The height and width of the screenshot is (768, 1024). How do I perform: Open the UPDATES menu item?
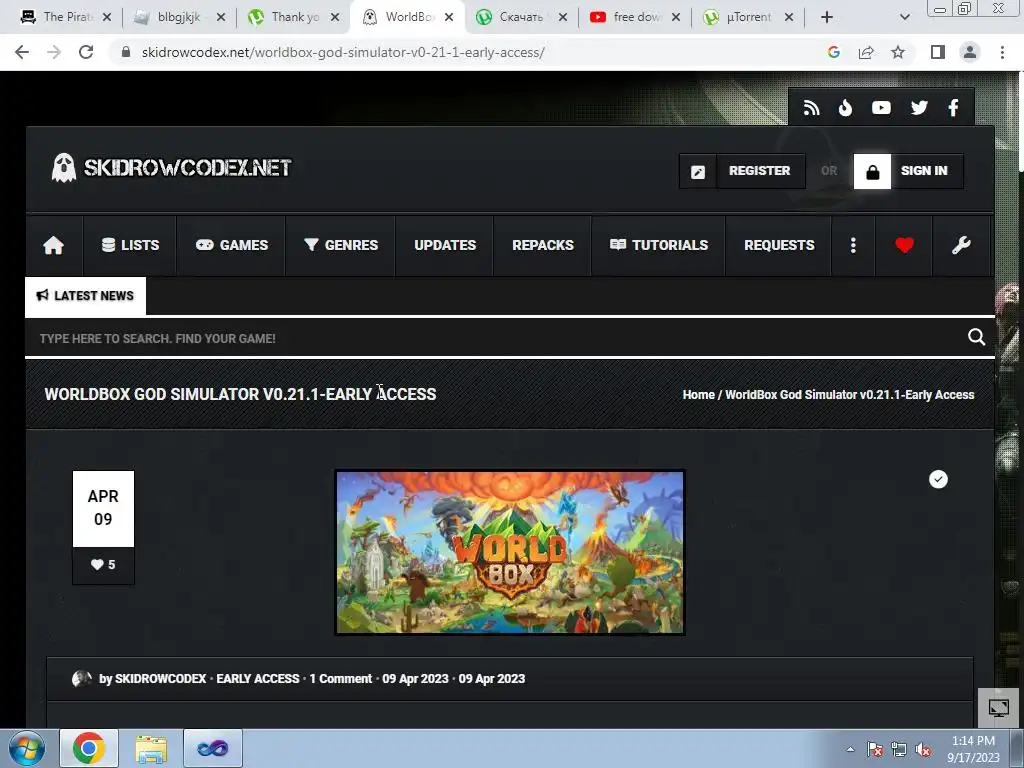point(445,246)
